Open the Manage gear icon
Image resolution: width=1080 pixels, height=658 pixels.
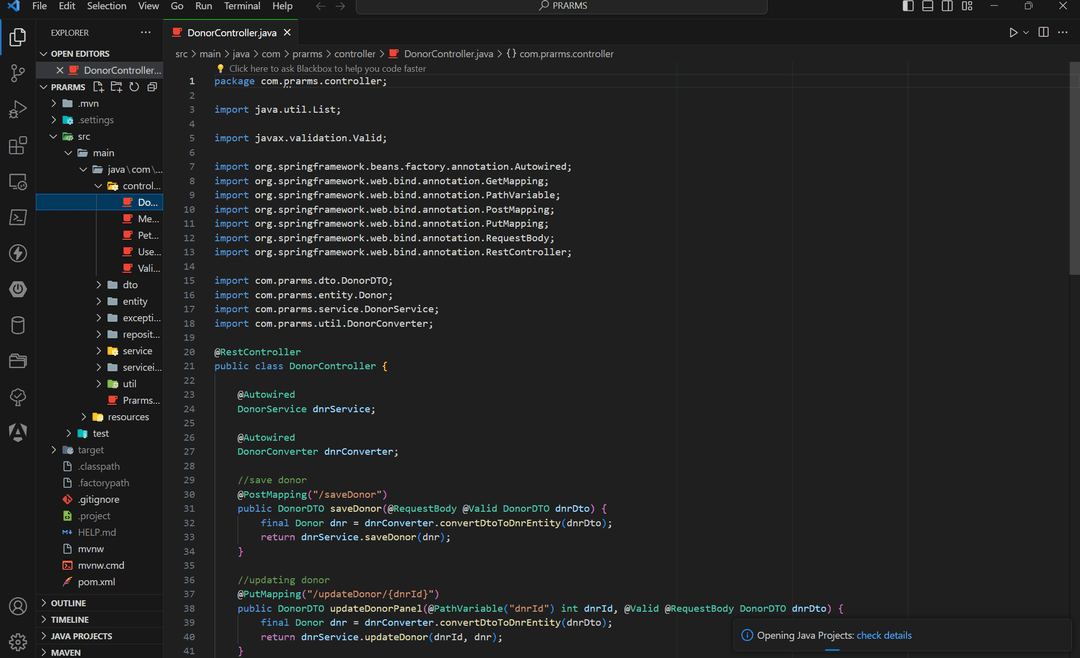(17, 641)
